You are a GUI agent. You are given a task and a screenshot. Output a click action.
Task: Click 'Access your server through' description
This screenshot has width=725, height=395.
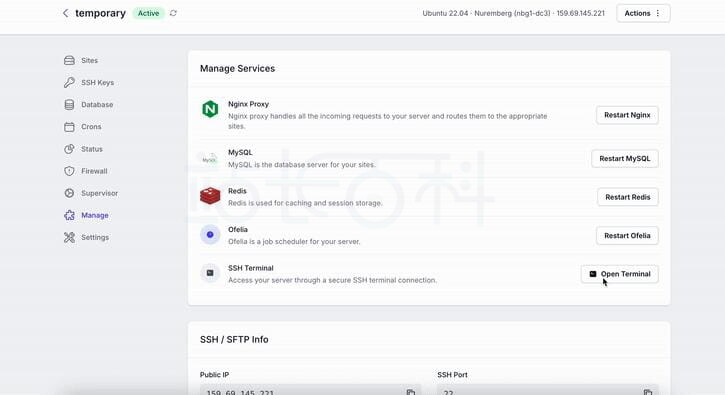332,280
